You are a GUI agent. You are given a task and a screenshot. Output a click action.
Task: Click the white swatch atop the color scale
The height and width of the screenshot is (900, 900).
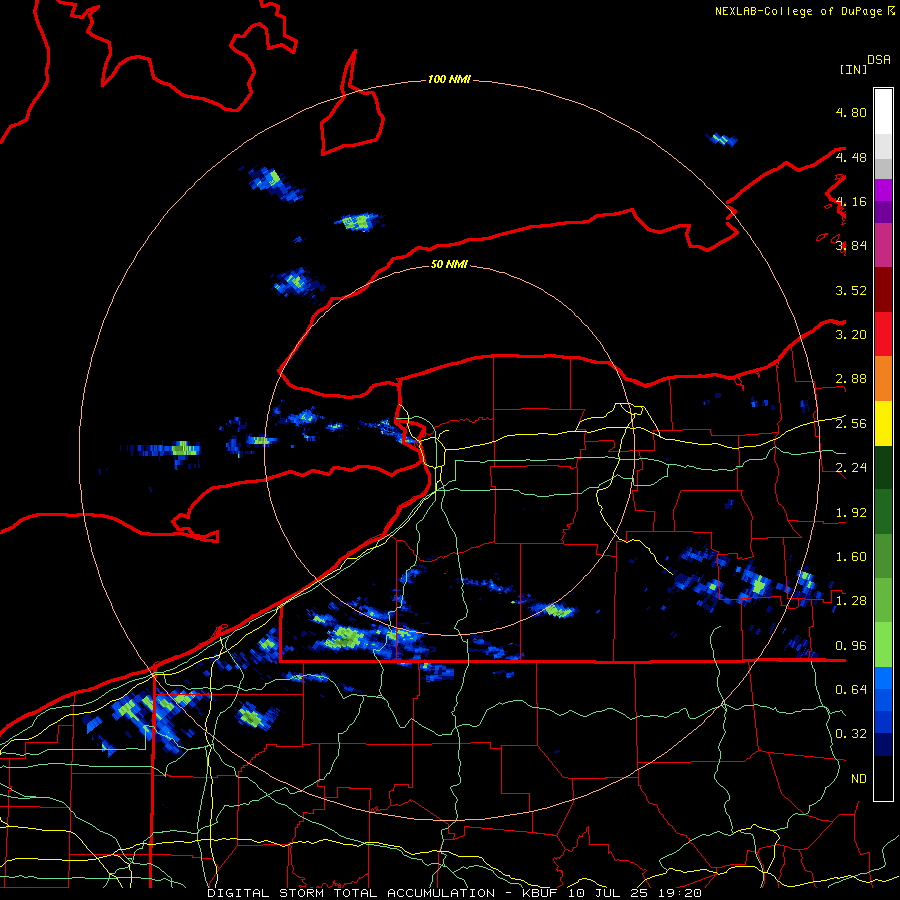(x=883, y=112)
